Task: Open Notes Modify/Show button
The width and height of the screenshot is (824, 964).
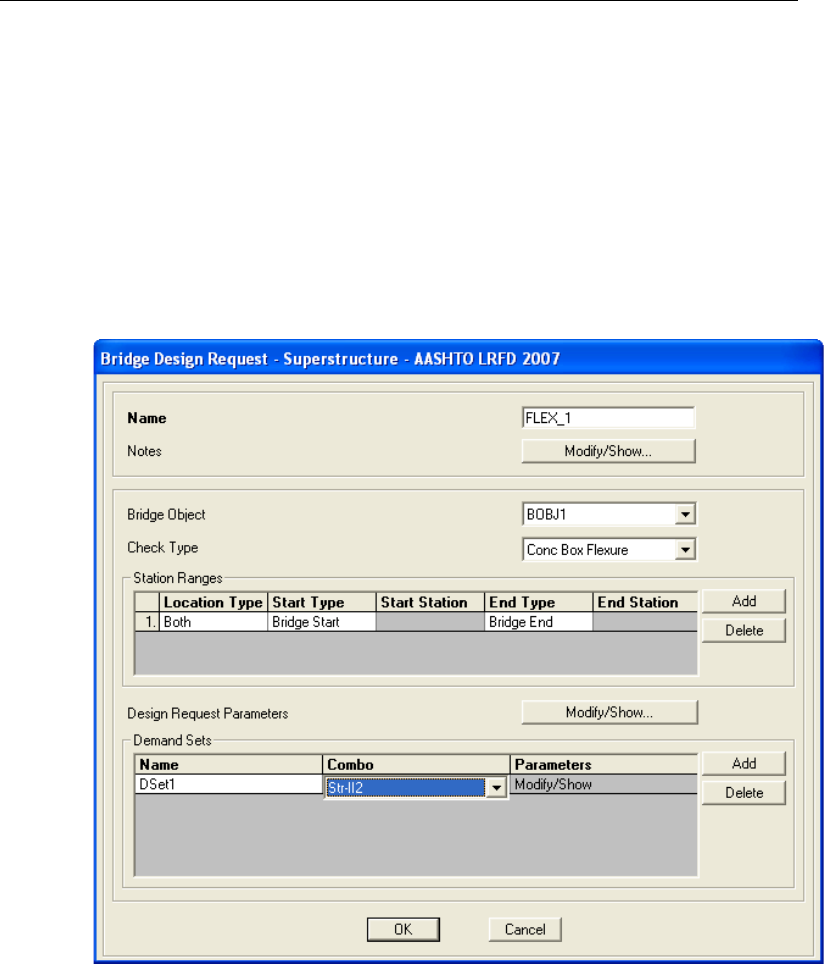Action: tap(608, 451)
